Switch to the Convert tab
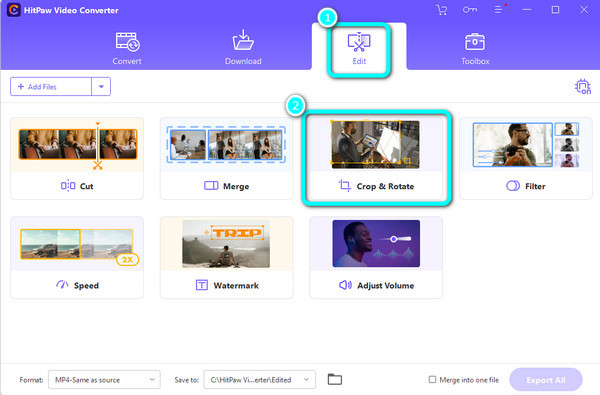Image resolution: width=600 pixels, height=395 pixels. [x=127, y=49]
